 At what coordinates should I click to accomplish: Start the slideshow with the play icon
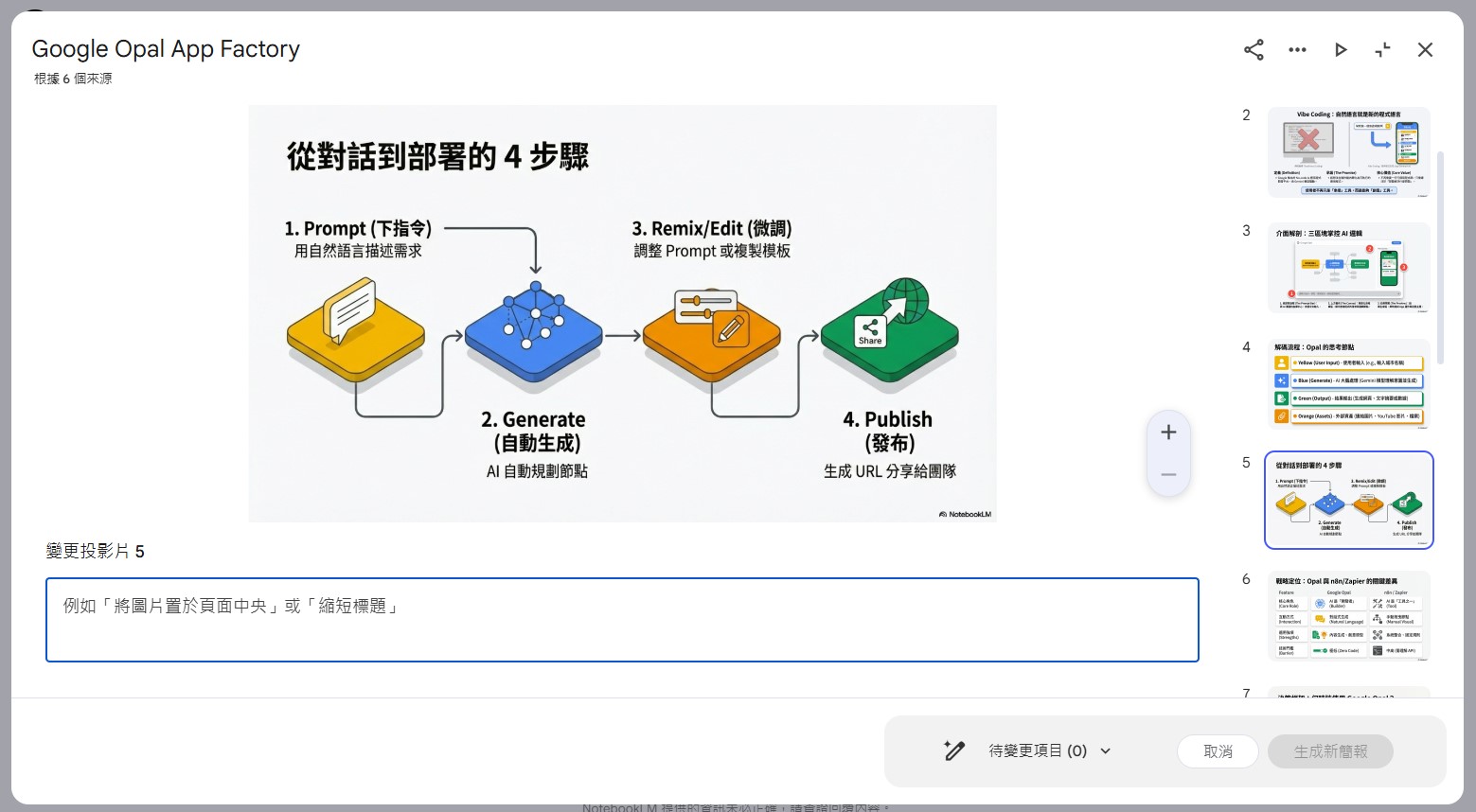(x=1341, y=49)
